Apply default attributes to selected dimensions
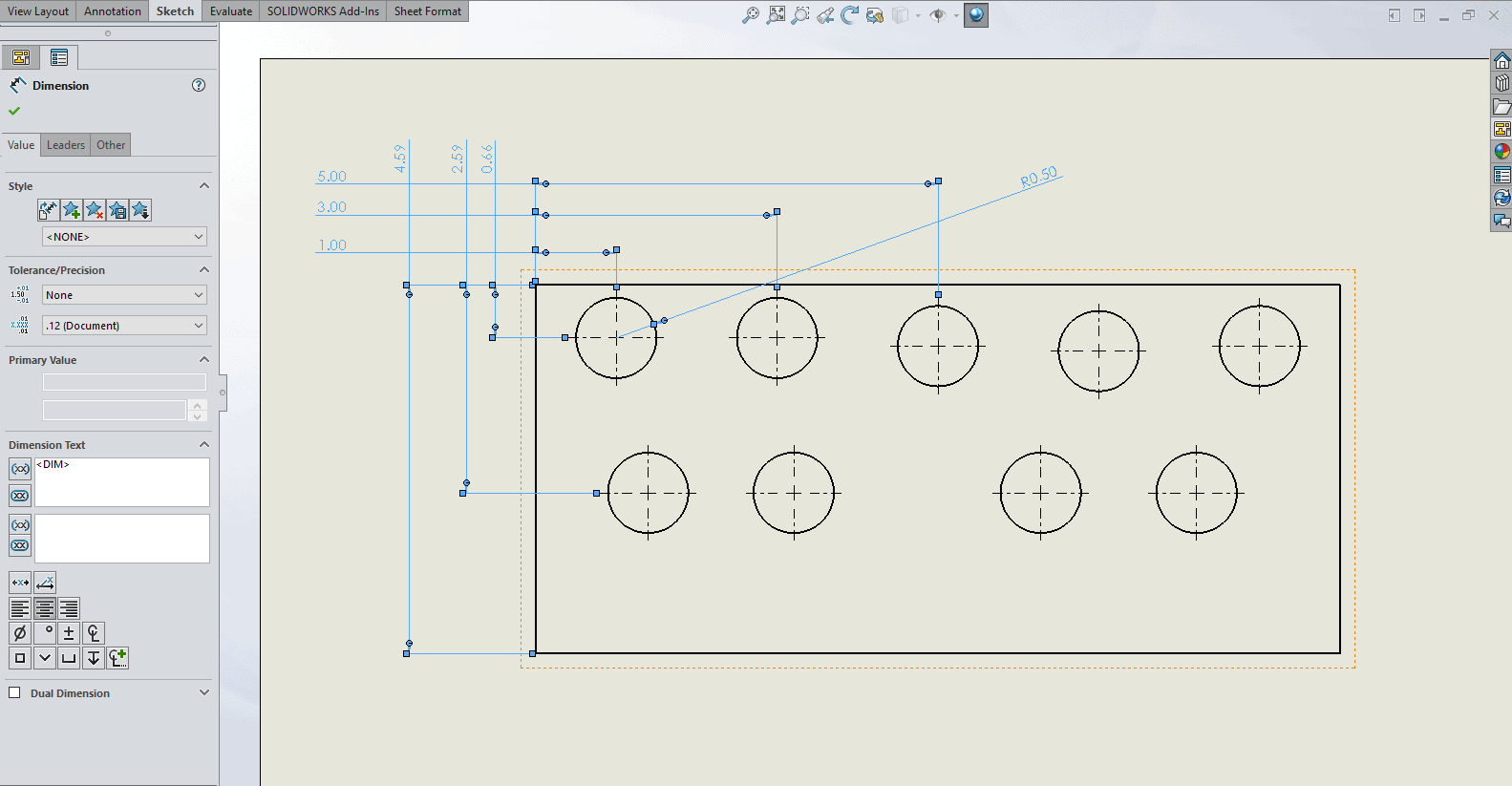 point(48,210)
